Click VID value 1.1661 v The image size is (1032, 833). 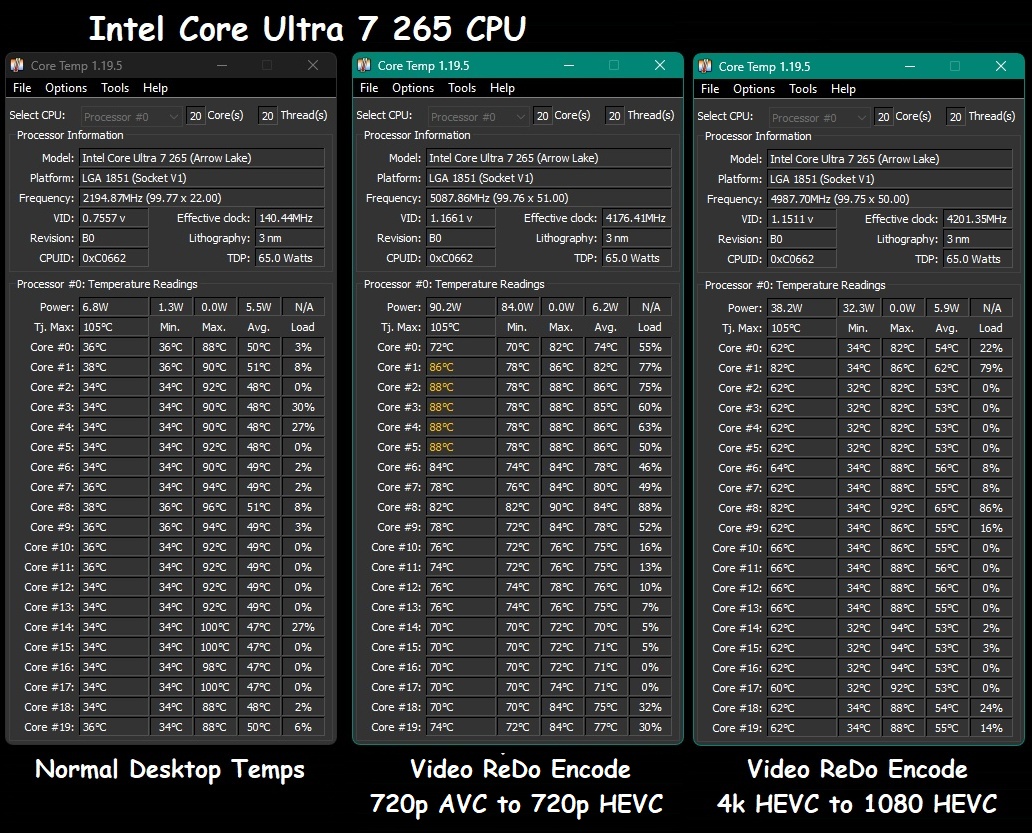point(461,218)
